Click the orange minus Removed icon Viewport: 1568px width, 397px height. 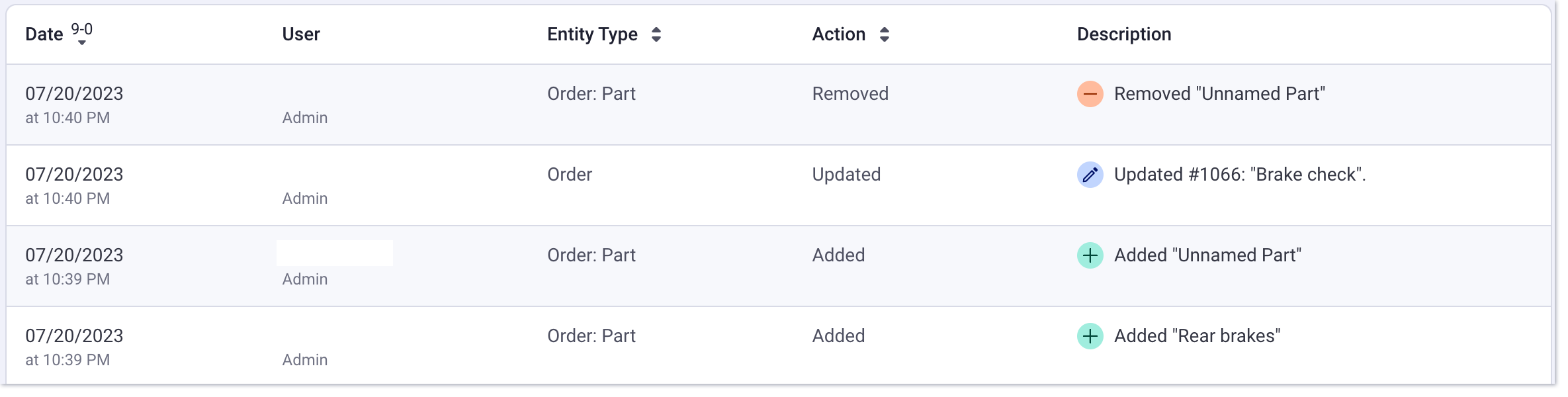1090,94
